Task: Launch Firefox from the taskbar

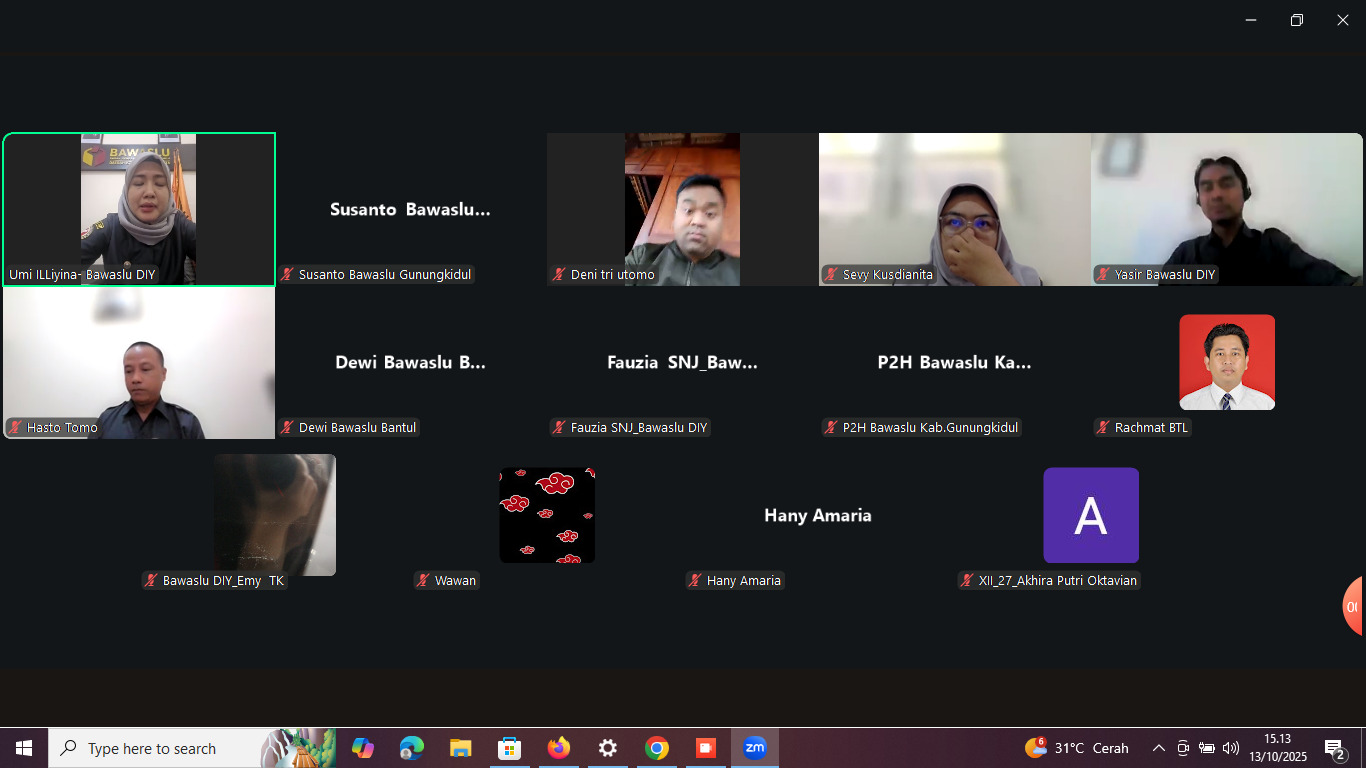Action: coord(558,748)
